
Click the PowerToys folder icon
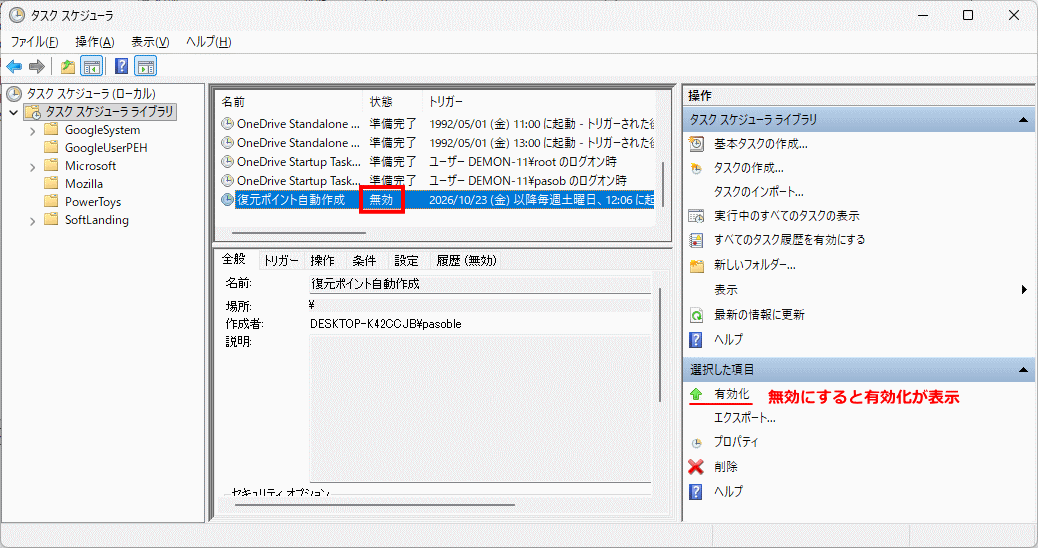[51, 201]
